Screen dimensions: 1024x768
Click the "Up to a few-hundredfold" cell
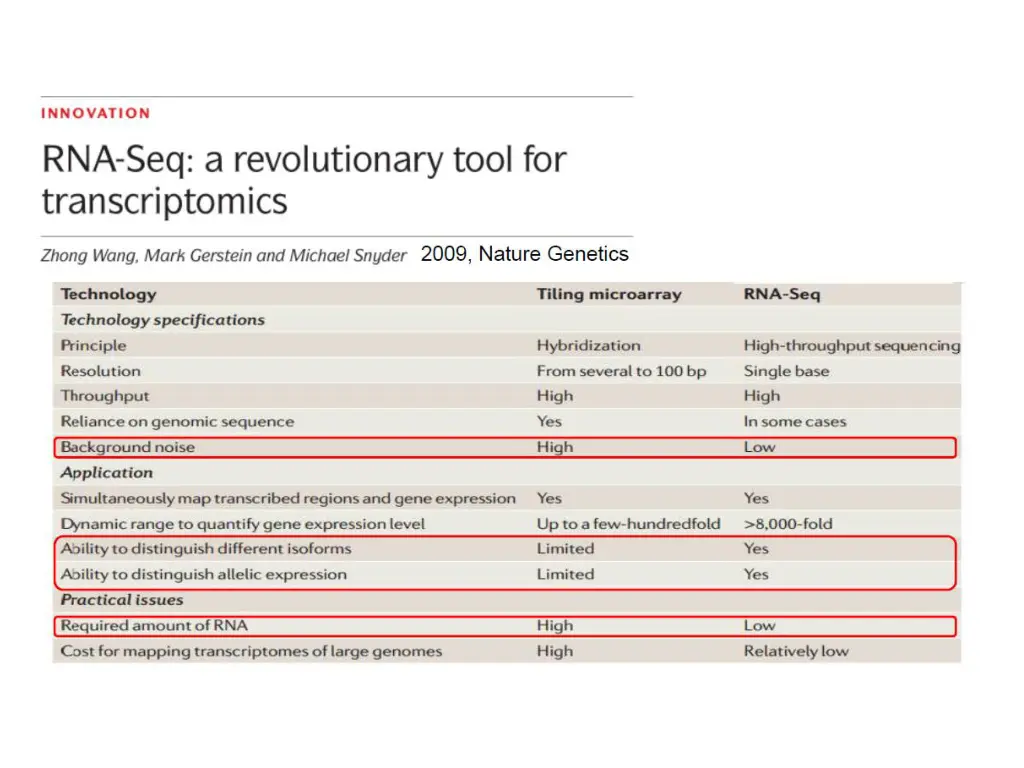pos(628,524)
